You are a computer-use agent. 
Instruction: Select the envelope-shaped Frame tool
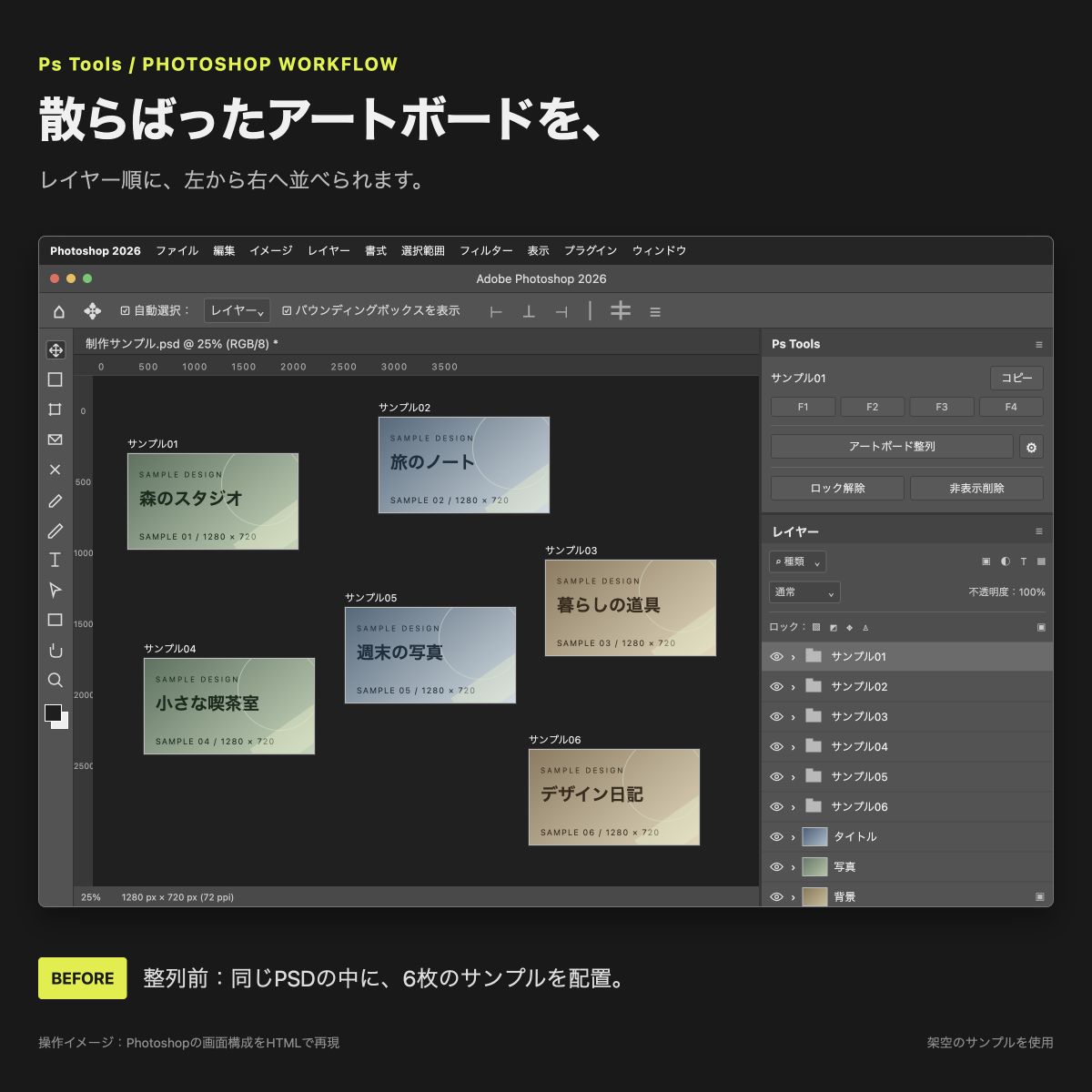[x=56, y=440]
